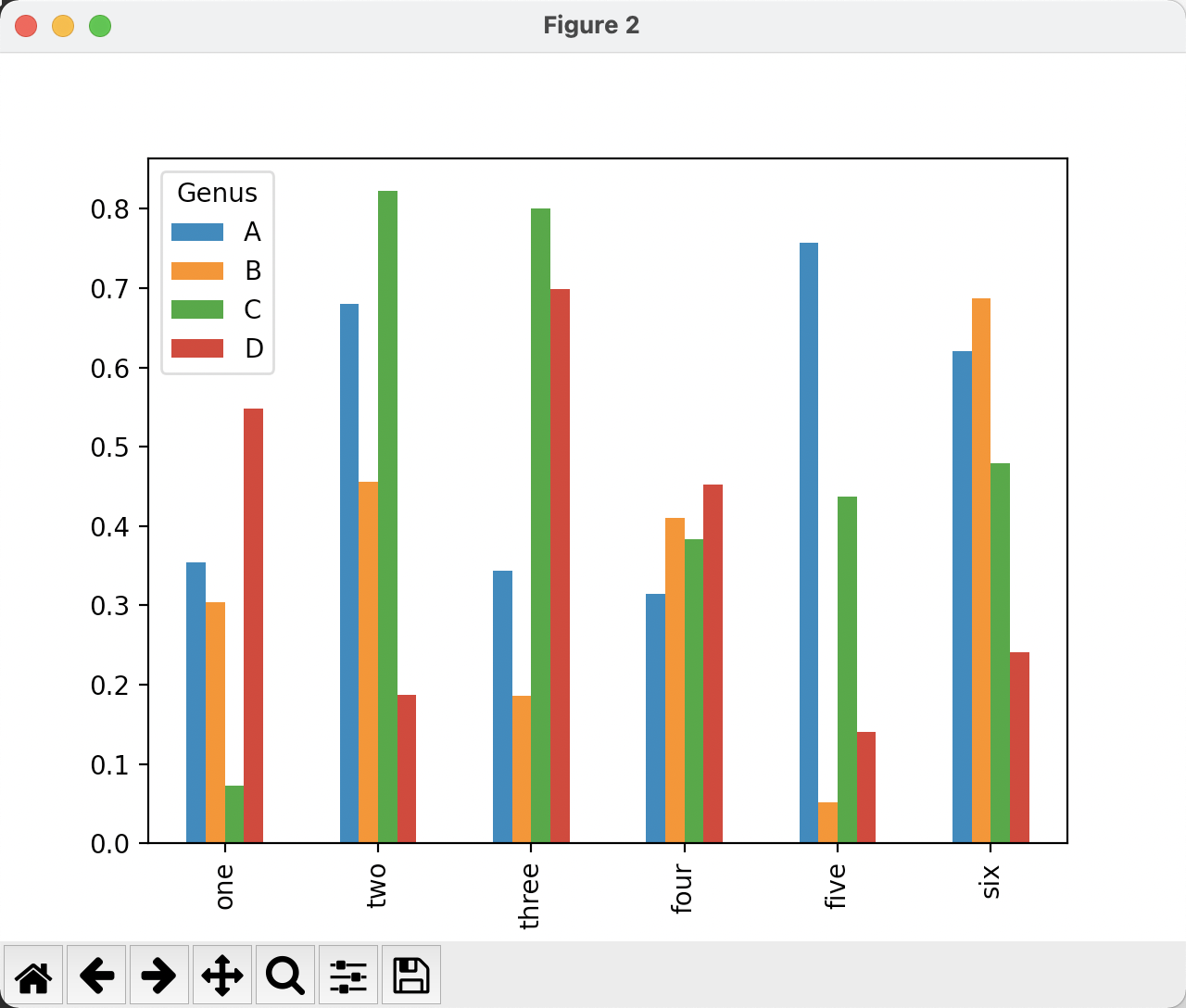The height and width of the screenshot is (1008, 1186).
Task: Click the x-axis label "two"
Action: coord(376,885)
